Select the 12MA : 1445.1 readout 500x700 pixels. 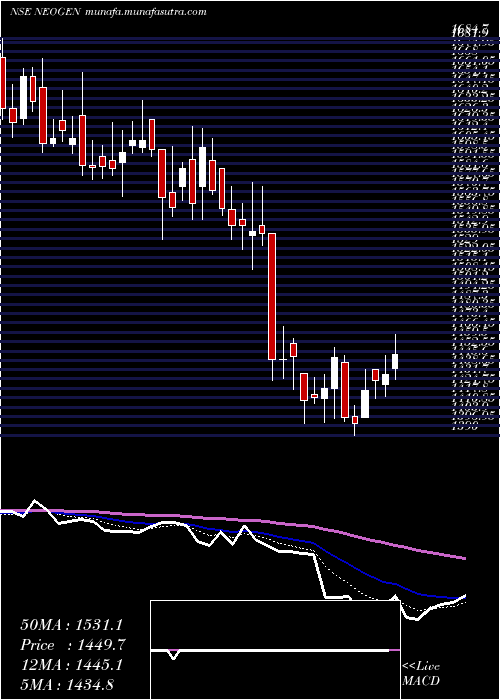71,664
